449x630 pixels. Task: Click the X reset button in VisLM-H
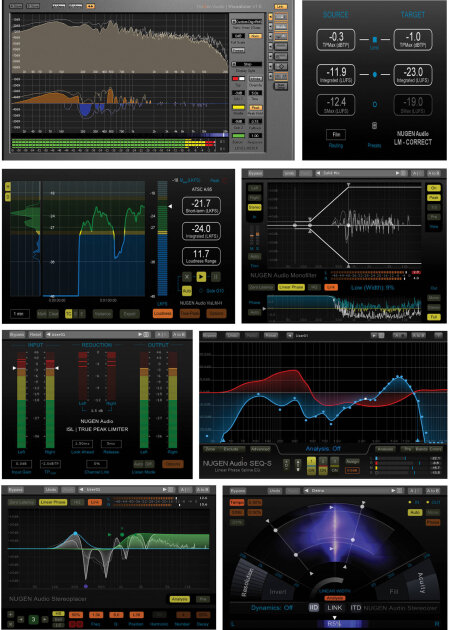(x=187, y=276)
